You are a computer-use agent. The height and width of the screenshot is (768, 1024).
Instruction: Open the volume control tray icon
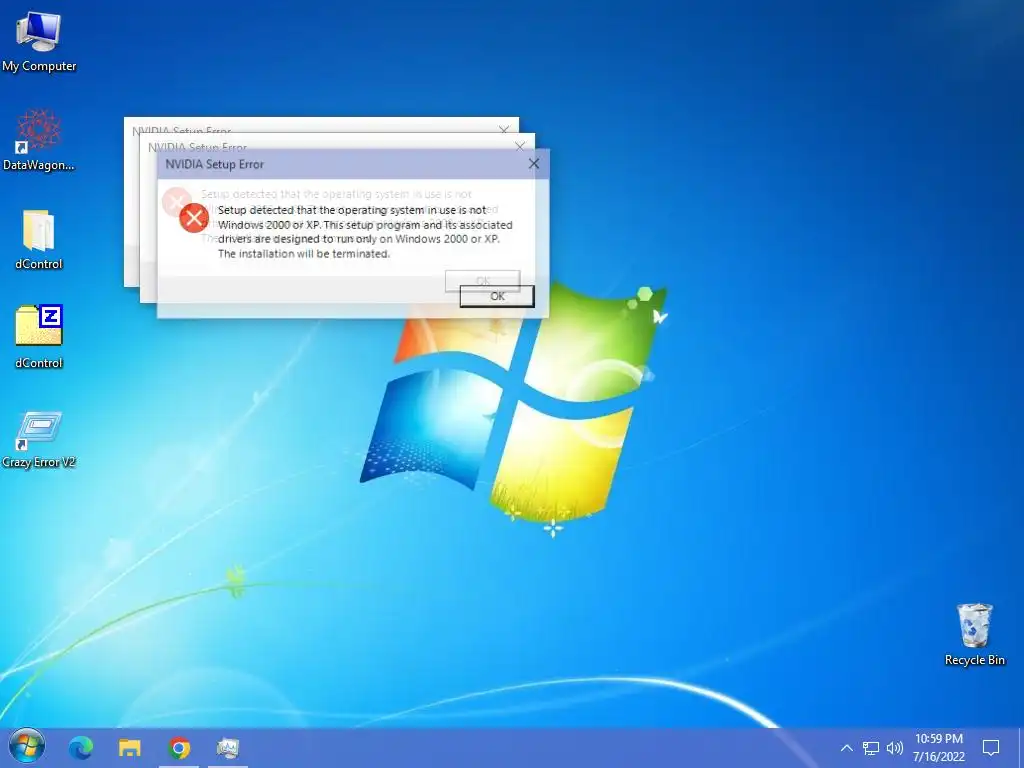click(895, 748)
